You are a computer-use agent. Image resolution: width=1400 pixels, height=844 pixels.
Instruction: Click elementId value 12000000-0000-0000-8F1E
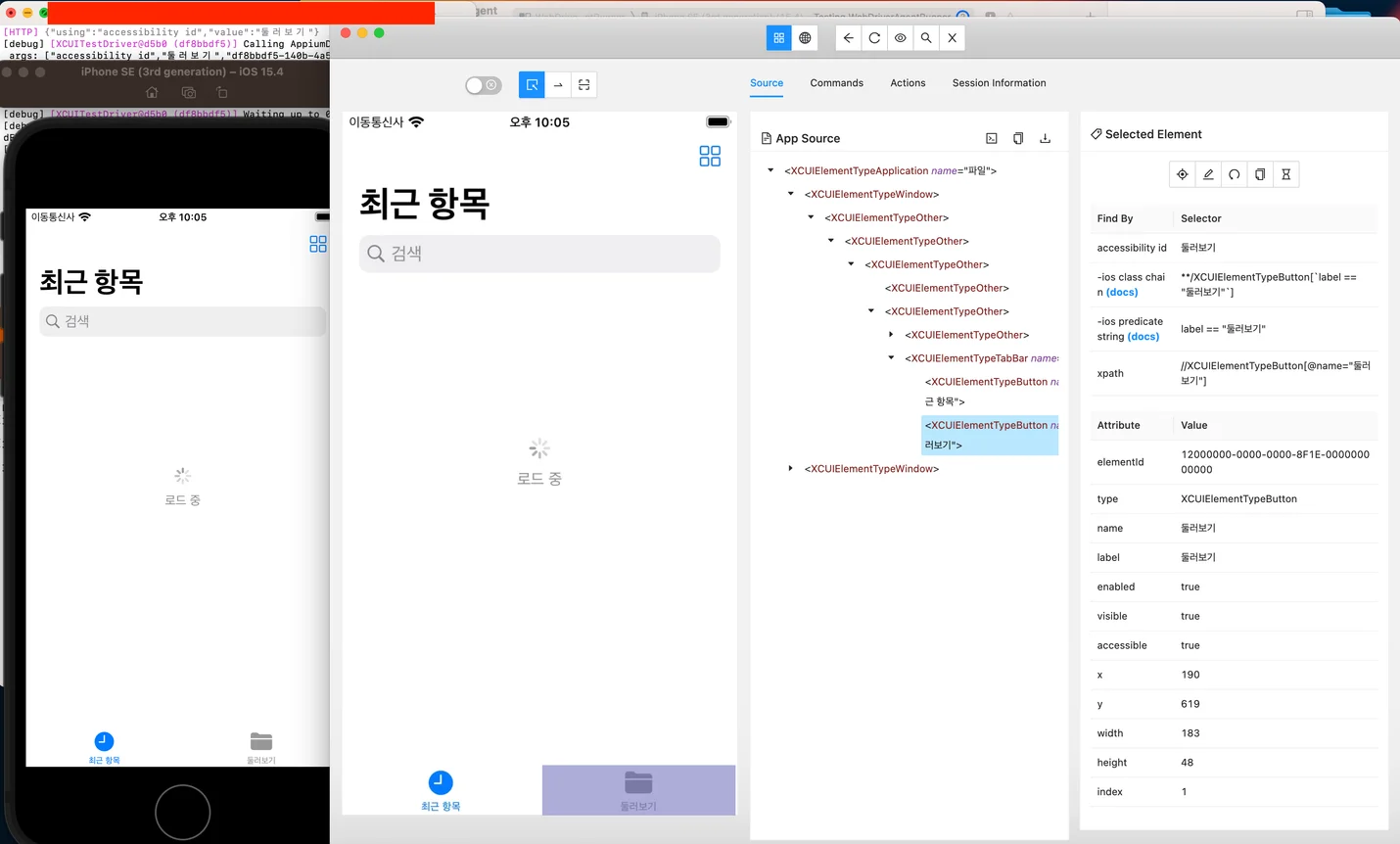pos(1276,462)
